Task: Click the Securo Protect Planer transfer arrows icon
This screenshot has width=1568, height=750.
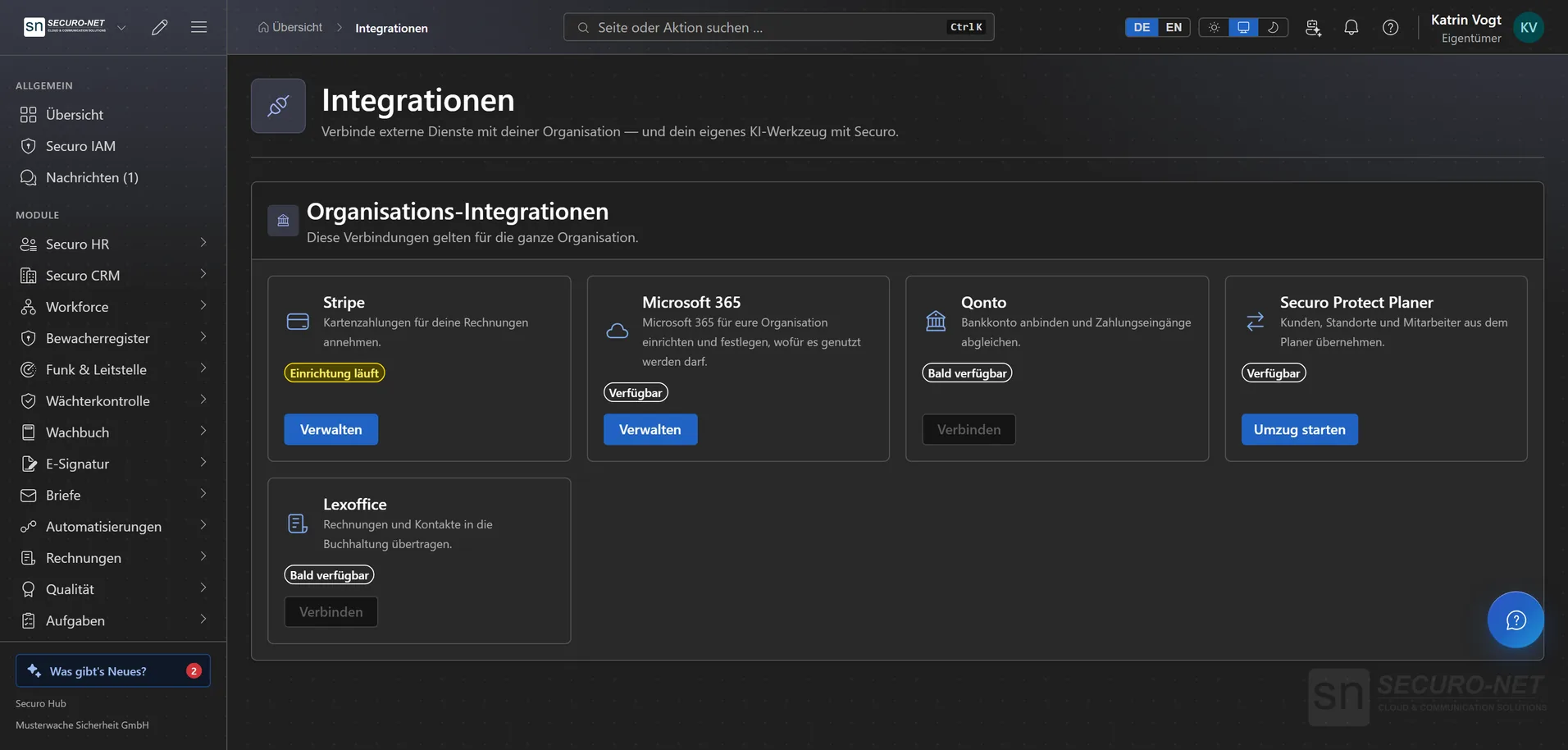Action: click(1255, 322)
